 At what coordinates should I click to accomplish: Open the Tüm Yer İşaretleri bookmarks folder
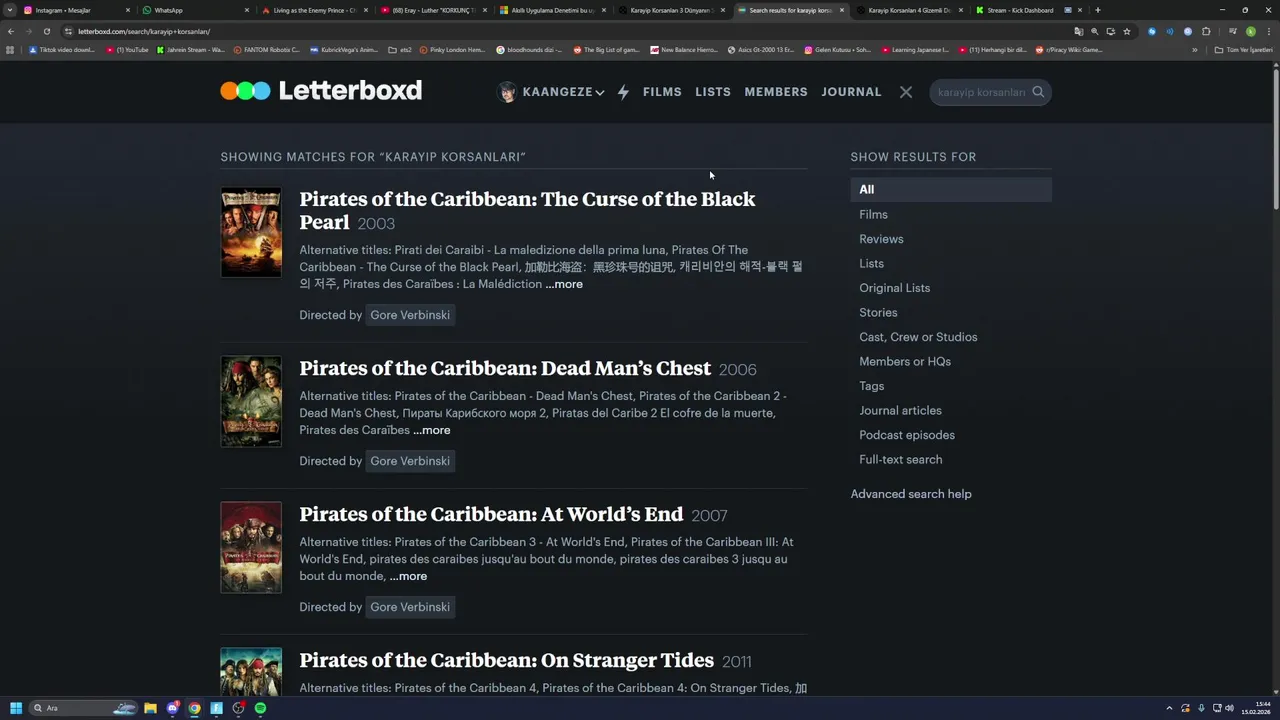pyautogui.click(x=1244, y=49)
